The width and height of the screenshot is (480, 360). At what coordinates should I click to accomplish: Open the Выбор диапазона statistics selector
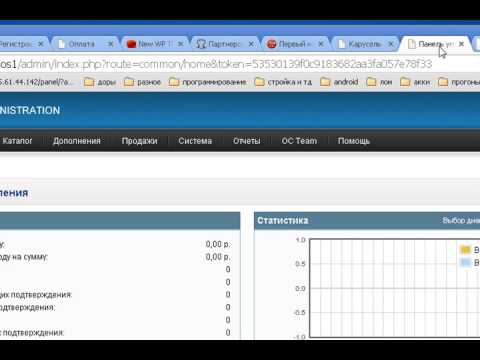coord(461,221)
